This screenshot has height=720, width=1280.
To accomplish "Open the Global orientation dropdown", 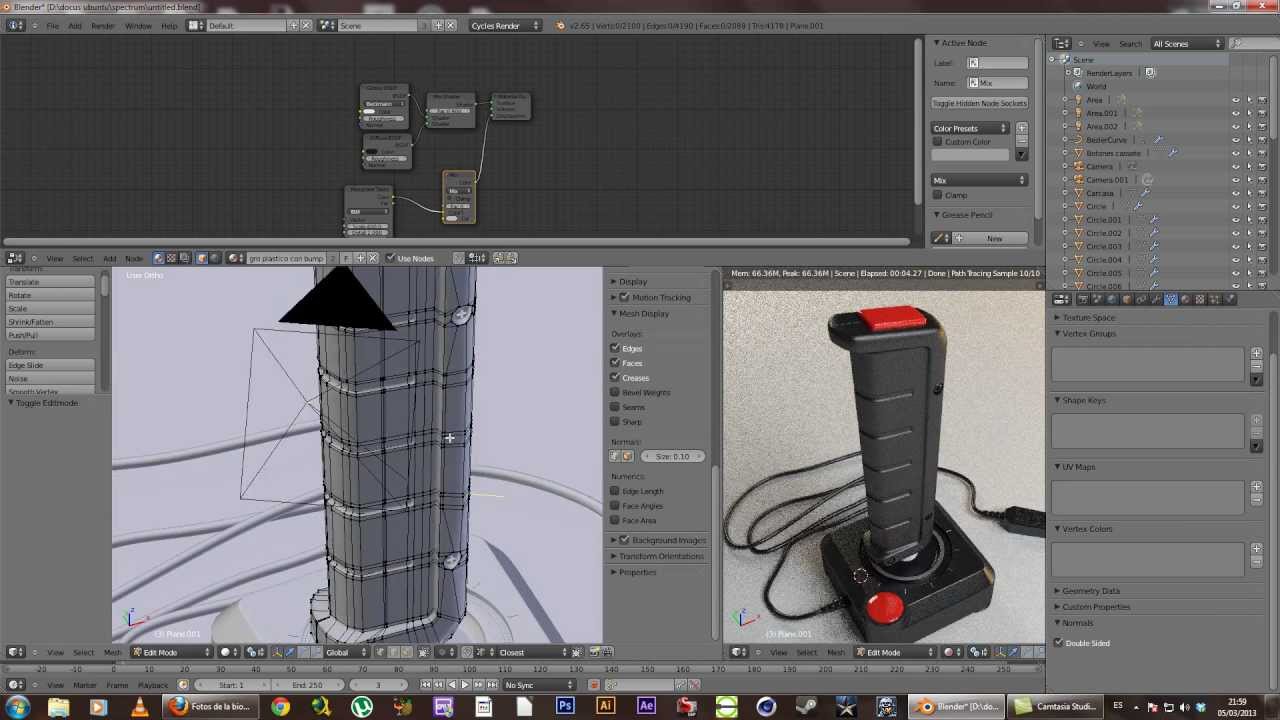I will pyautogui.click(x=347, y=652).
